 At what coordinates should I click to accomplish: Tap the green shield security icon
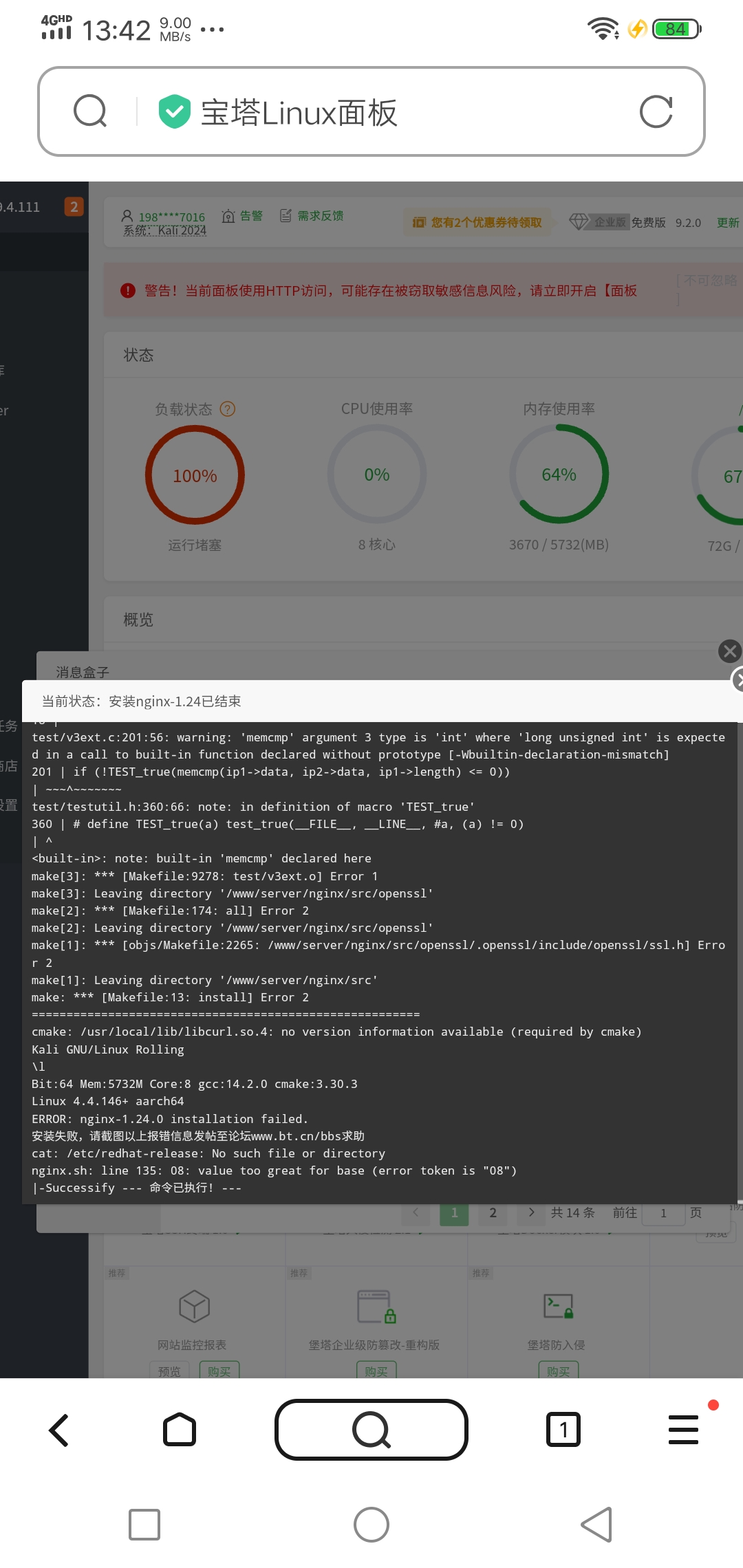click(x=174, y=111)
